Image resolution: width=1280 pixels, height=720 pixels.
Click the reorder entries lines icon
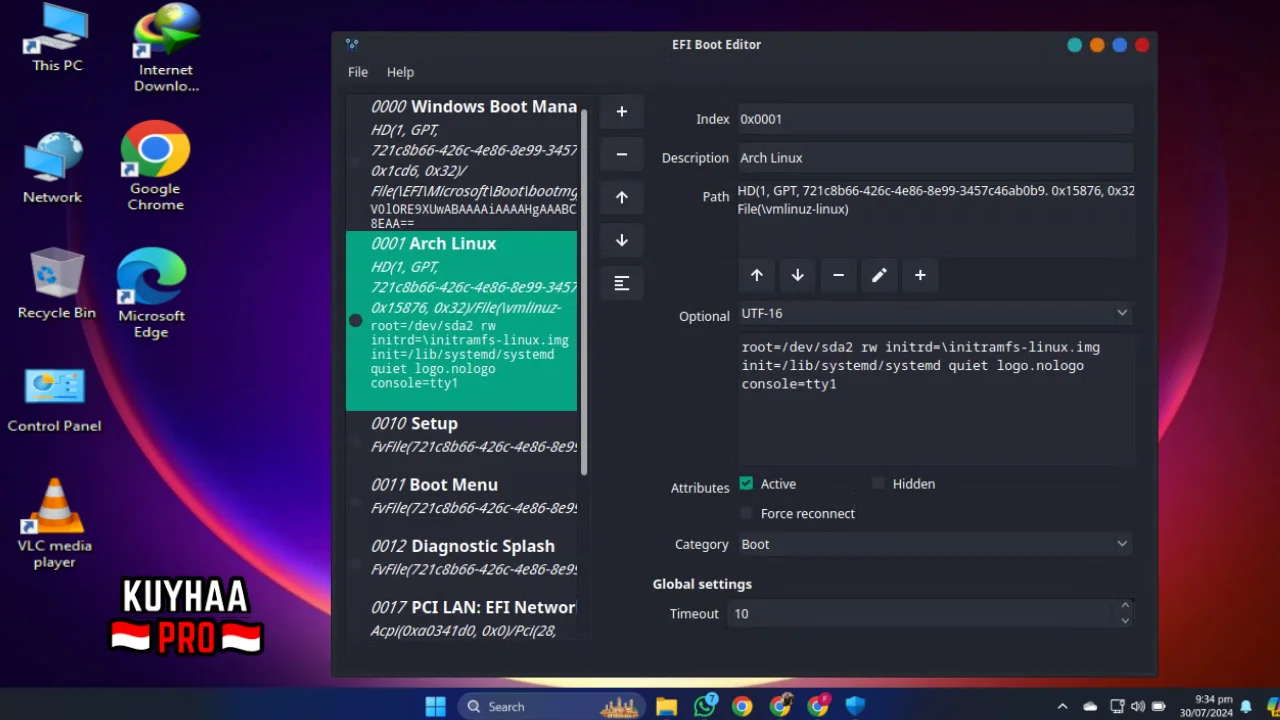point(621,284)
